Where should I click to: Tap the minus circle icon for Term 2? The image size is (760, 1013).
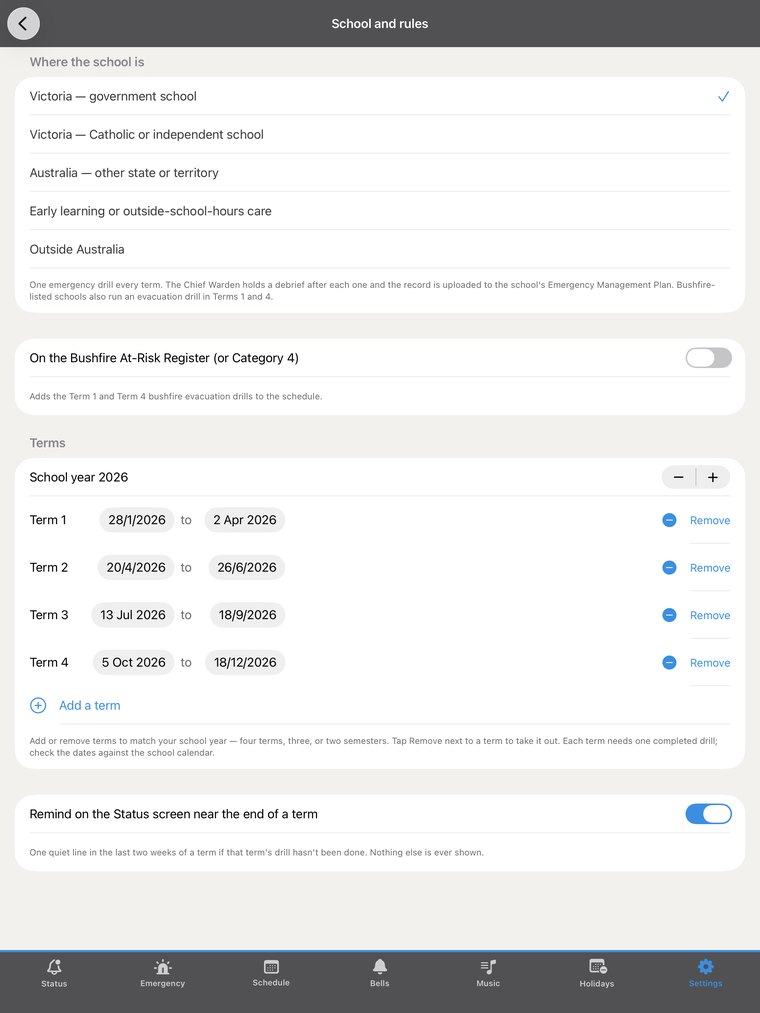pos(670,567)
